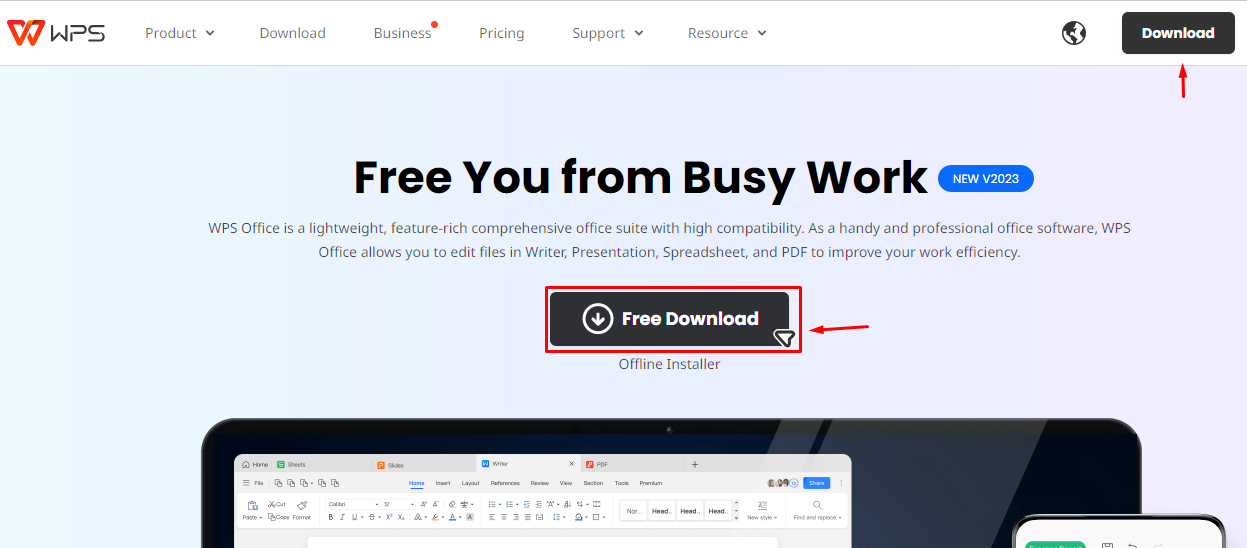
Task: Toggle Underline formatting
Action: click(x=355, y=517)
